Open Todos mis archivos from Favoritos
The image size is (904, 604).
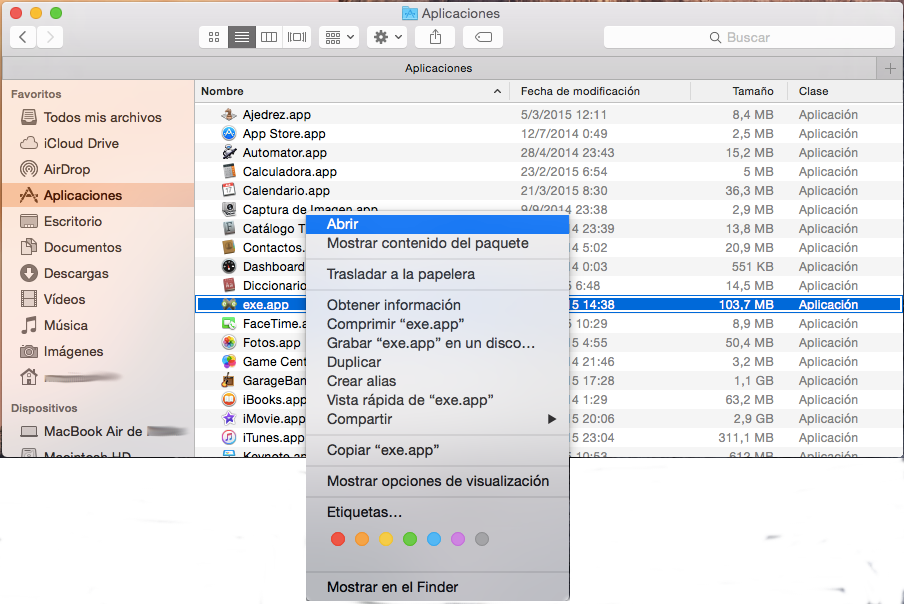(90, 117)
